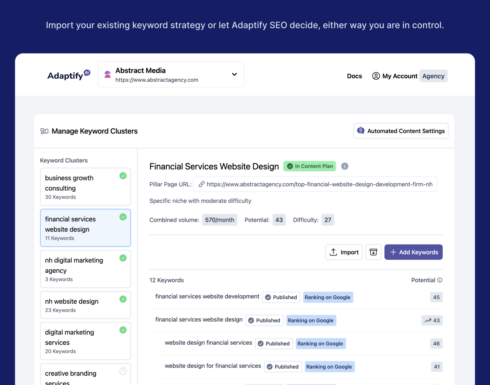Click green check on business growth consulting

123,176
